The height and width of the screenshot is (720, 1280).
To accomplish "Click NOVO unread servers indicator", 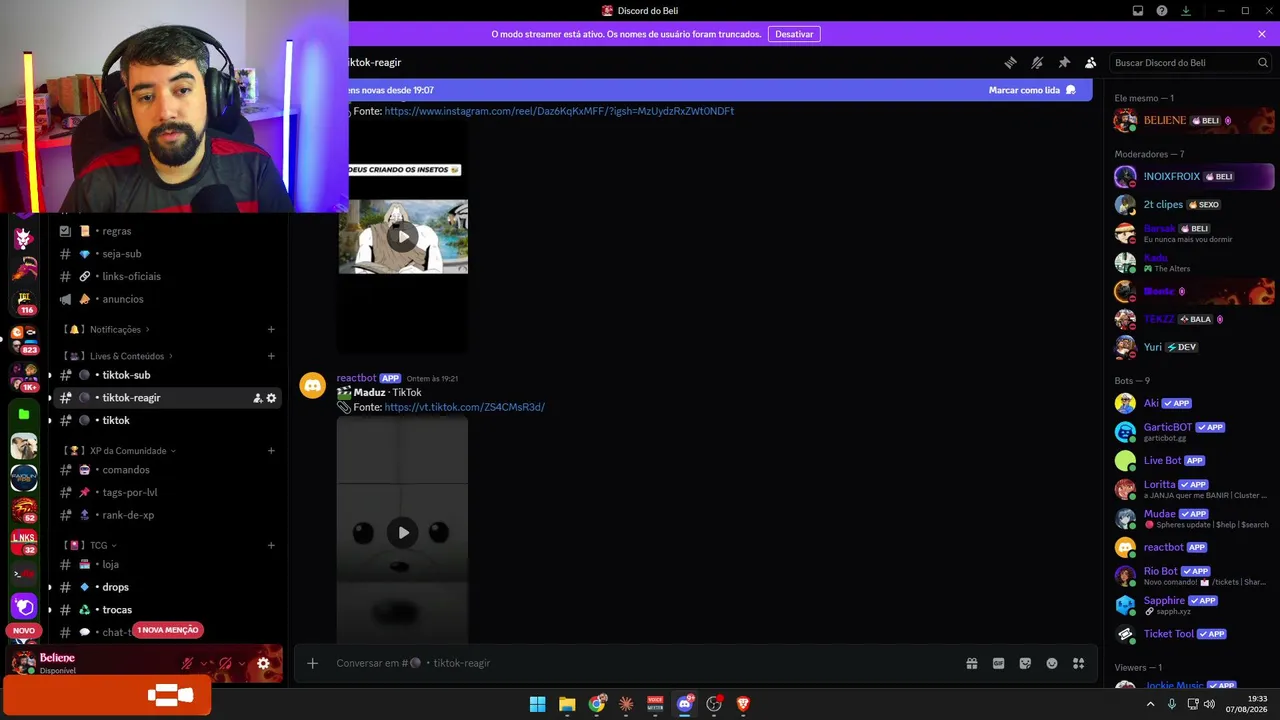I will [x=24, y=631].
